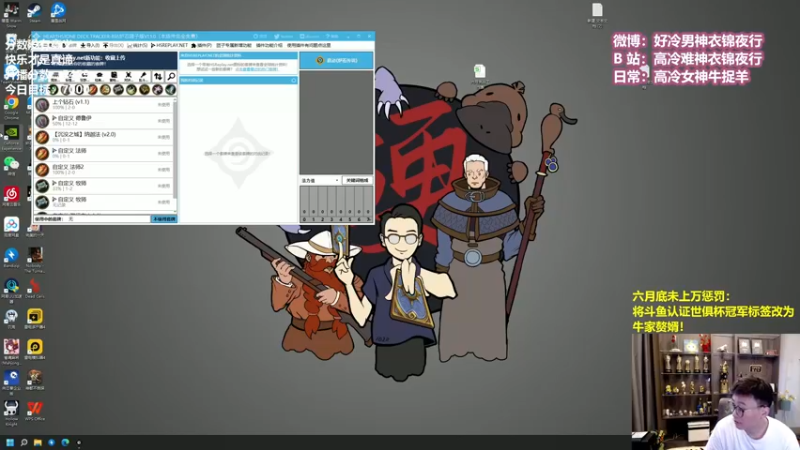Open the 统计 (Statistics) menu
This screenshot has width=800, height=450.
point(136,45)
